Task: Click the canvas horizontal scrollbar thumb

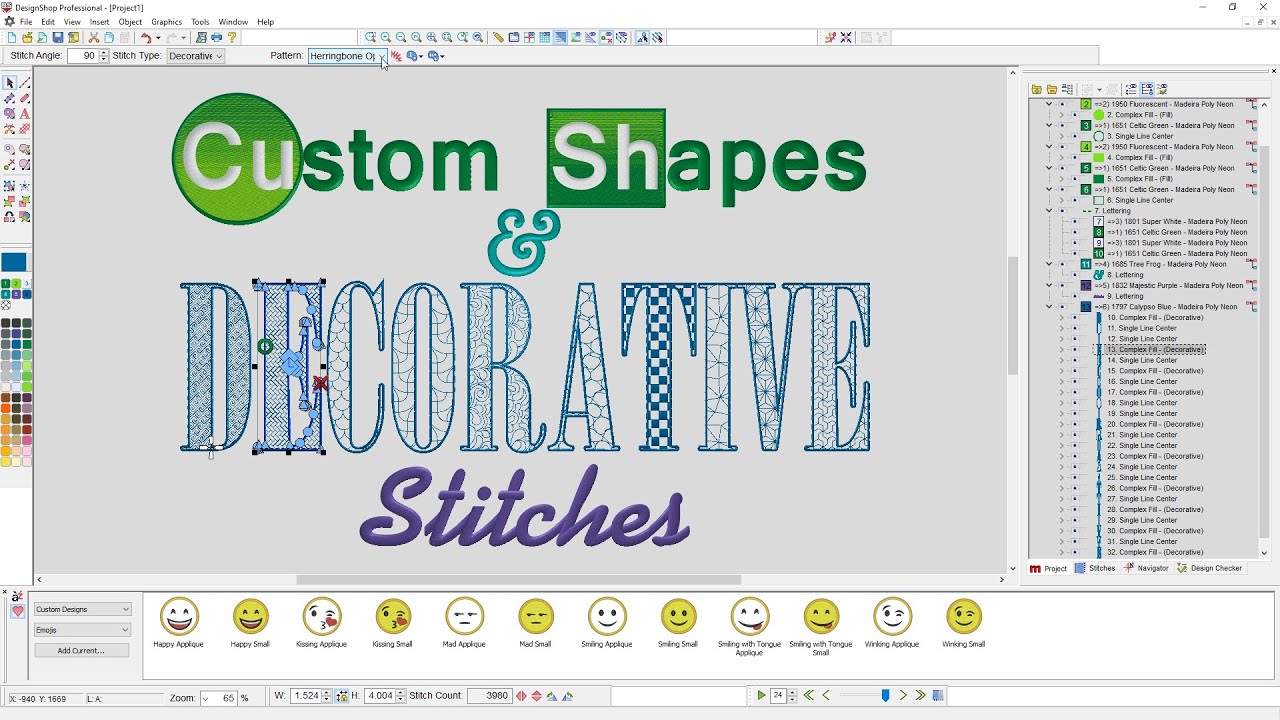Action: [x=518, y=579]
